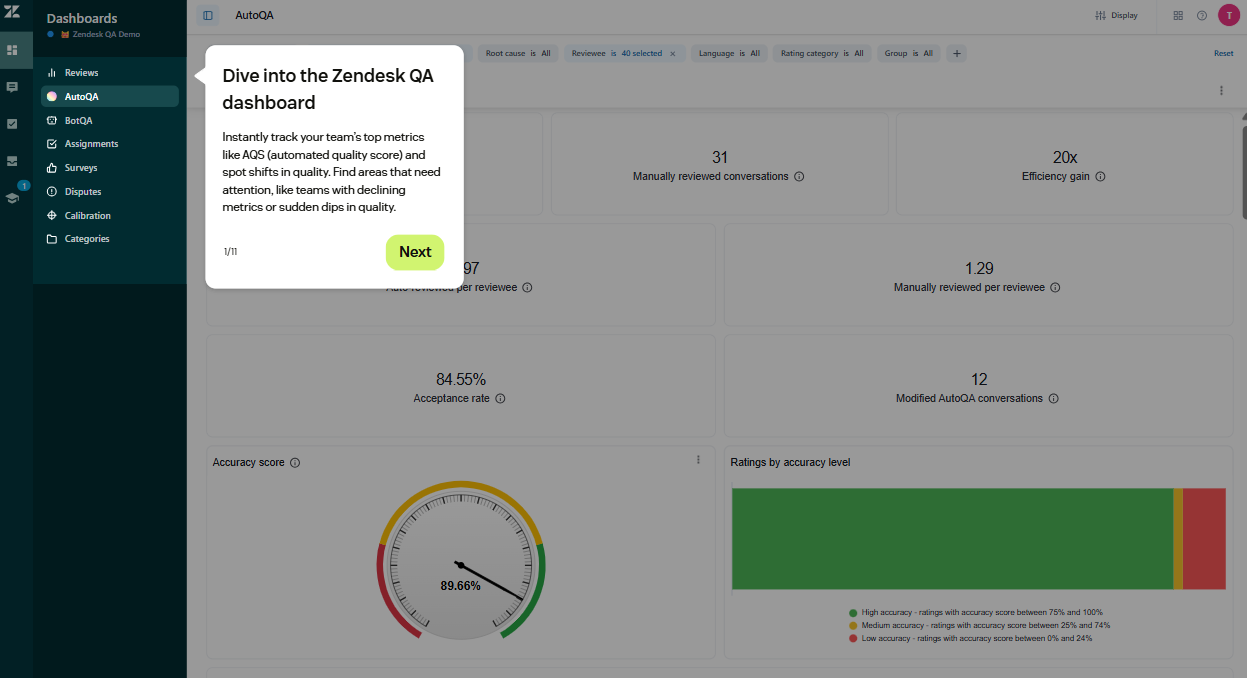Open the Accuracy score card three-dot menu

[x=698, y=460]
